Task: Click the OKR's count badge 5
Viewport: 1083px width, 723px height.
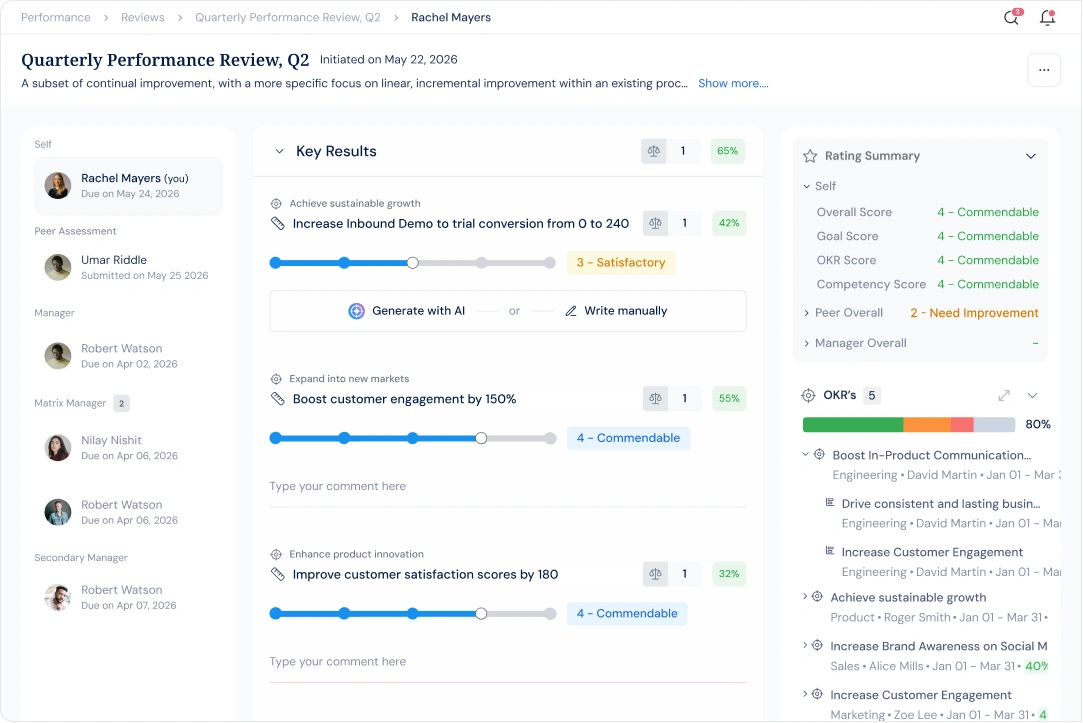Action: pyautogui.click(x=872, y=396)
